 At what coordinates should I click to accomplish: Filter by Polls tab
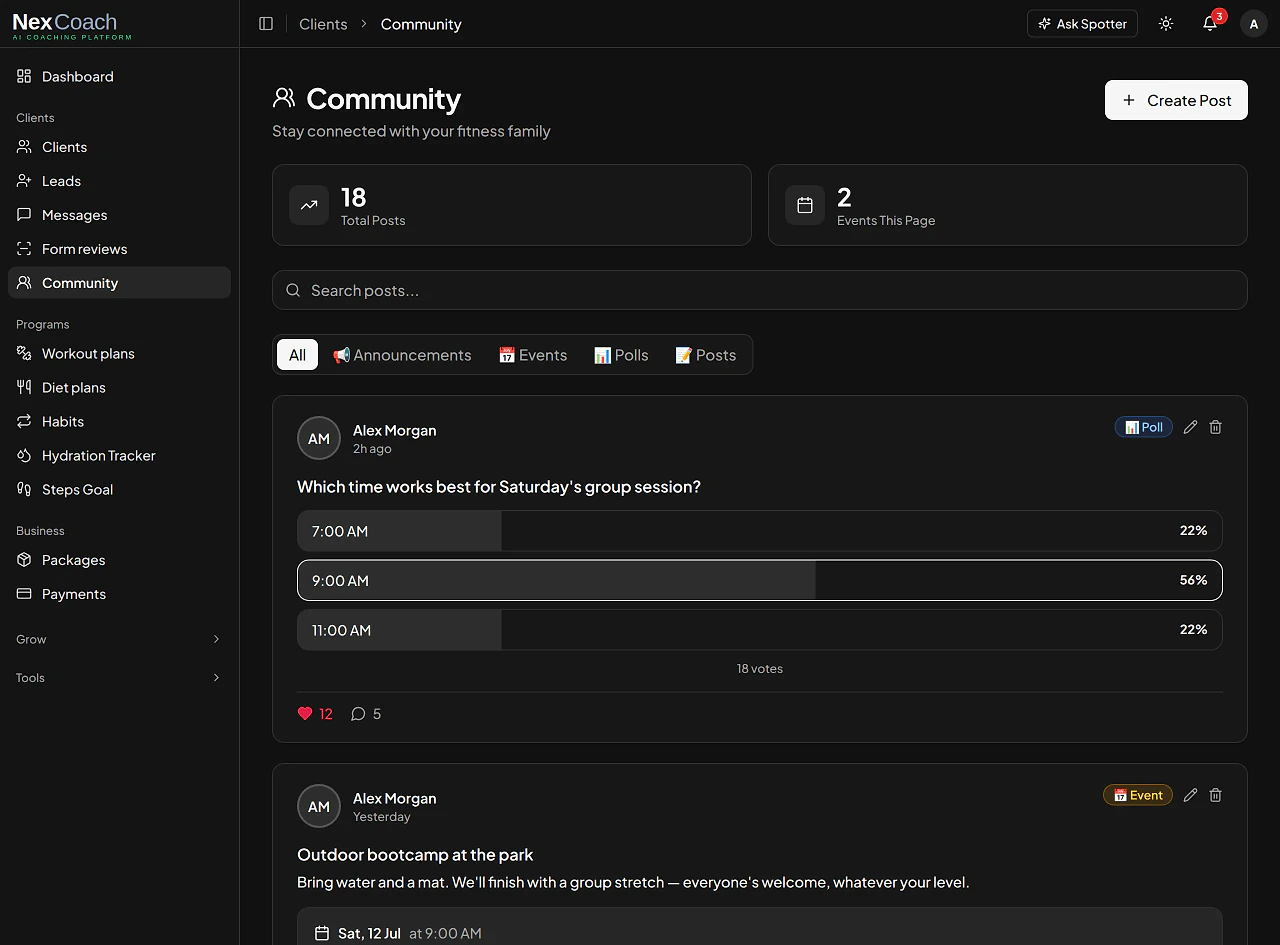pyautogui.click(x=621, y=355)
